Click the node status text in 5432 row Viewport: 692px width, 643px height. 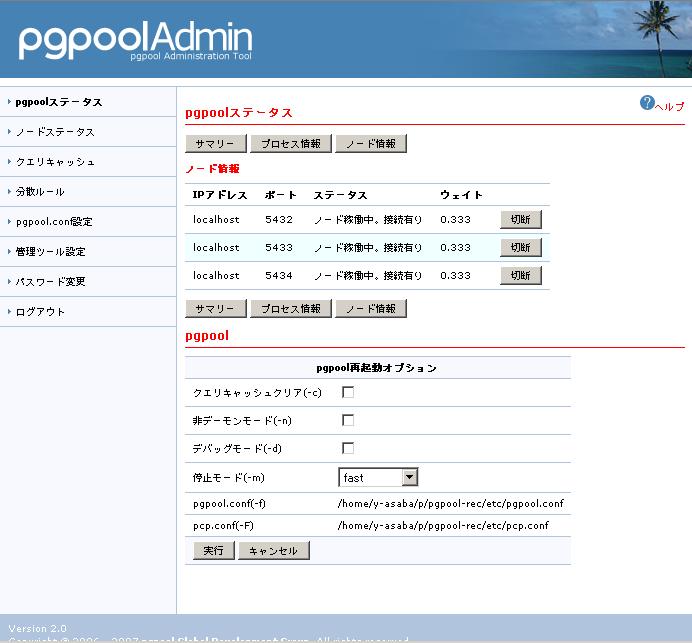368,219
